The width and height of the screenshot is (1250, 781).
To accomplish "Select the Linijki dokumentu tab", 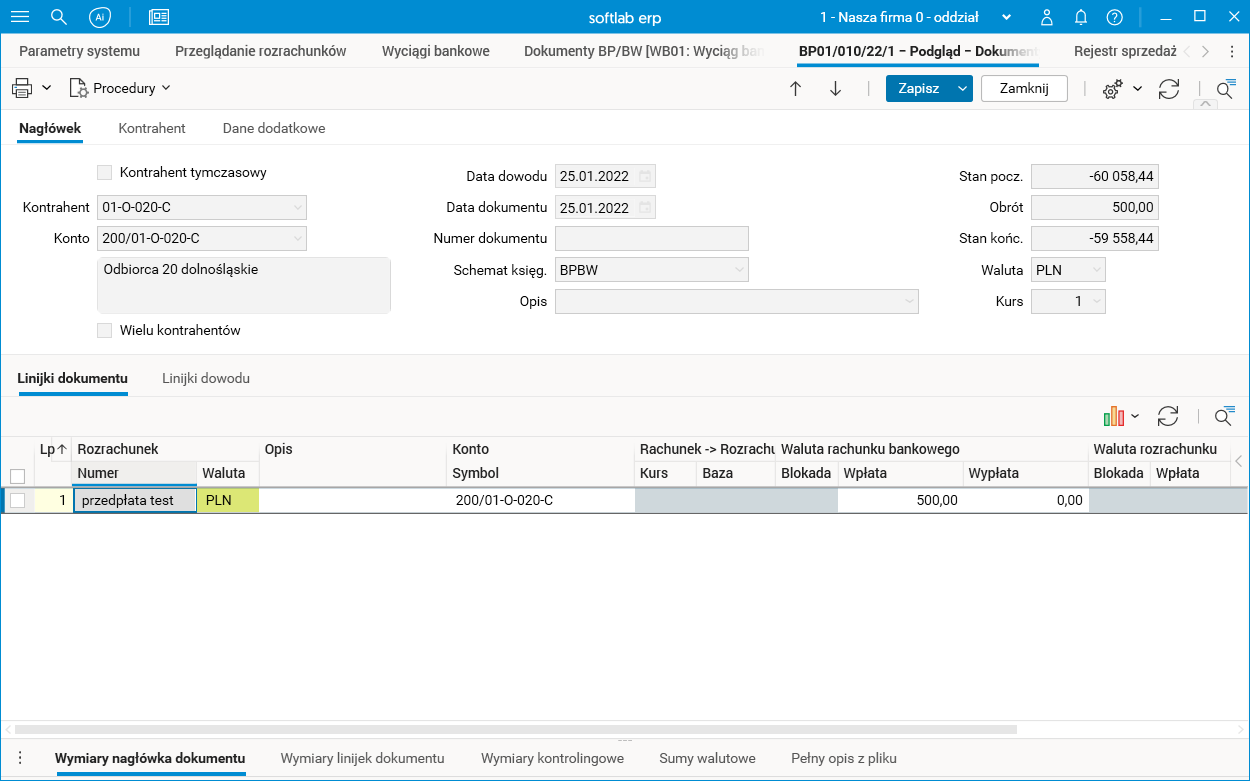I will point(73,379).
